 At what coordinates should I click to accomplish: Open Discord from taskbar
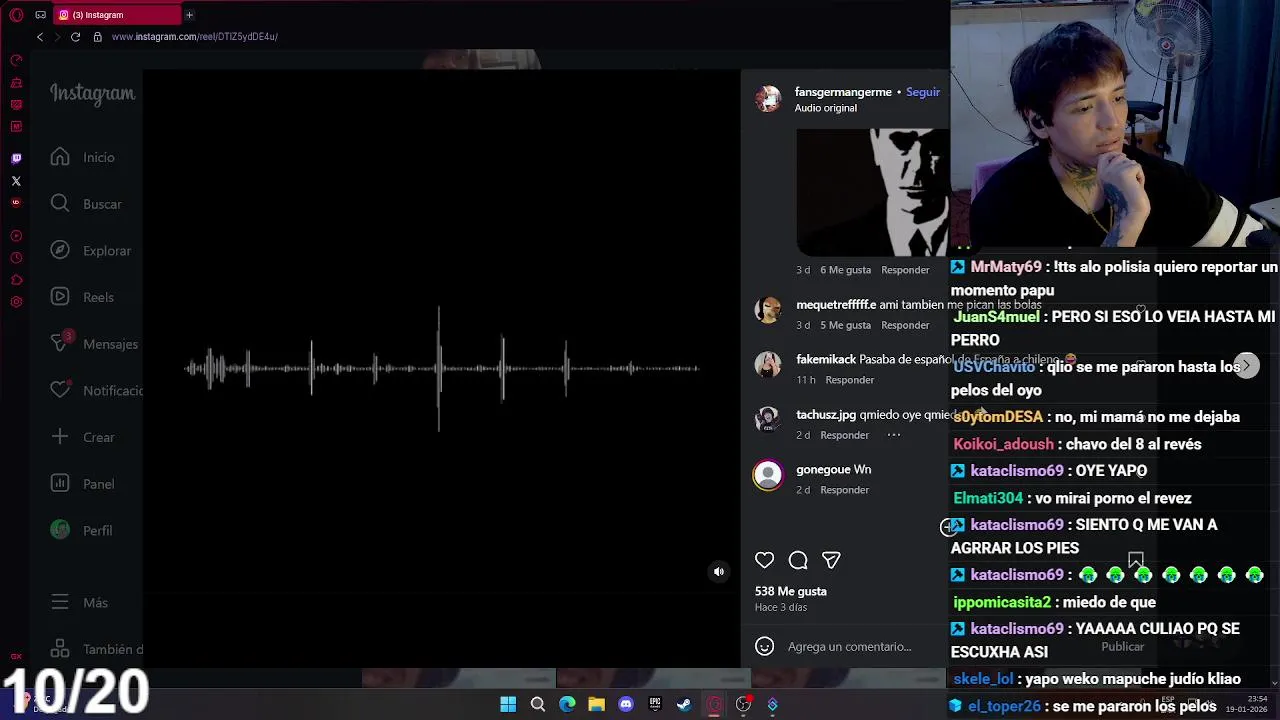click(626, 705)
